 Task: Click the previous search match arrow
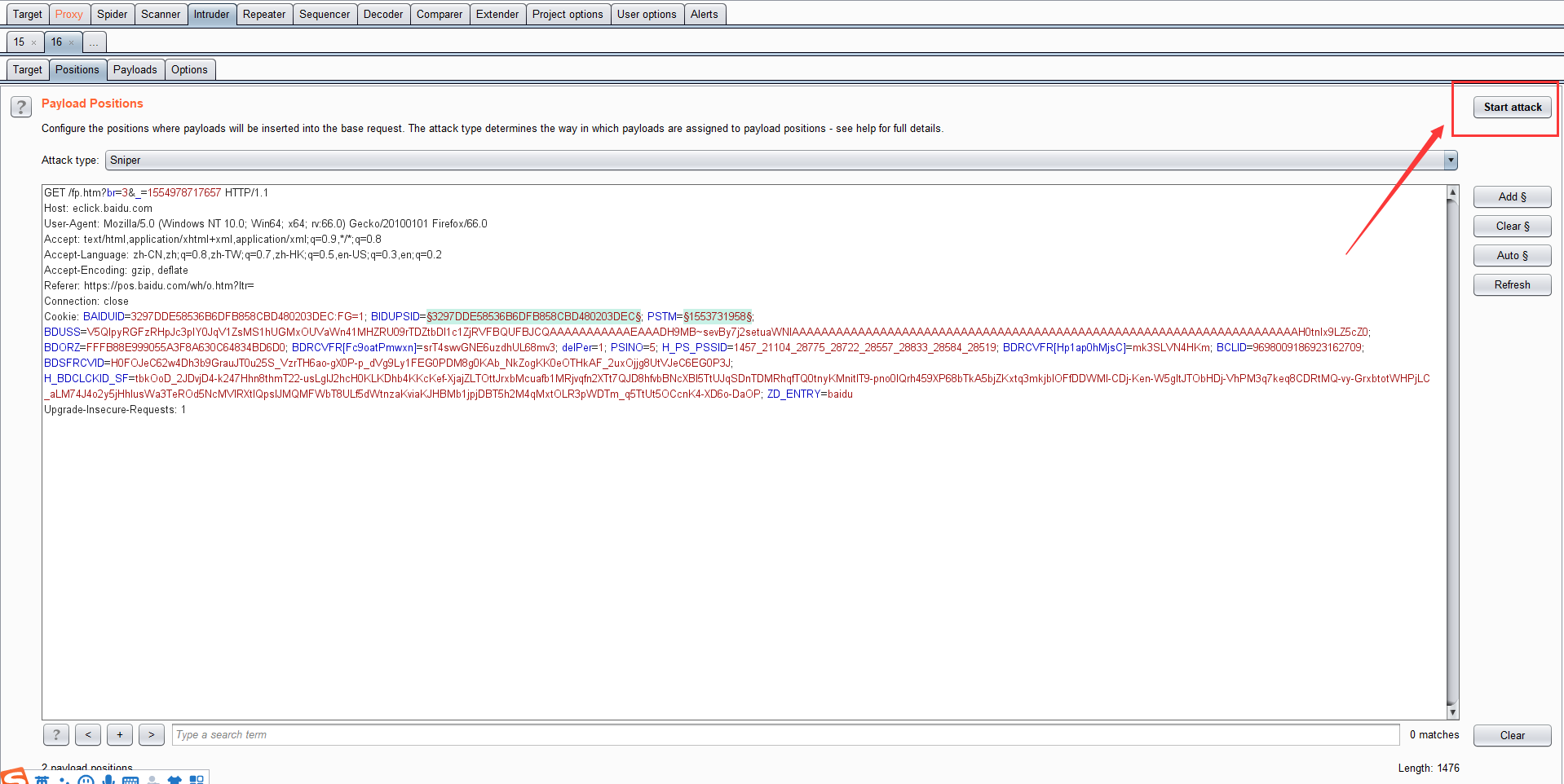coord(87,734)
